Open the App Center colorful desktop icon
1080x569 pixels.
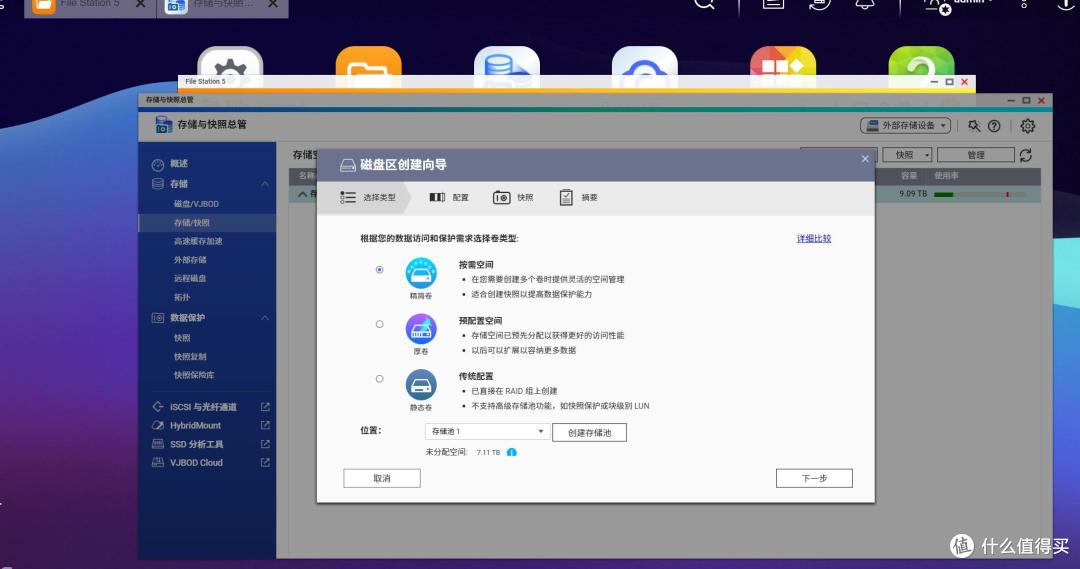pyautogui.click(x=783, y=67)
